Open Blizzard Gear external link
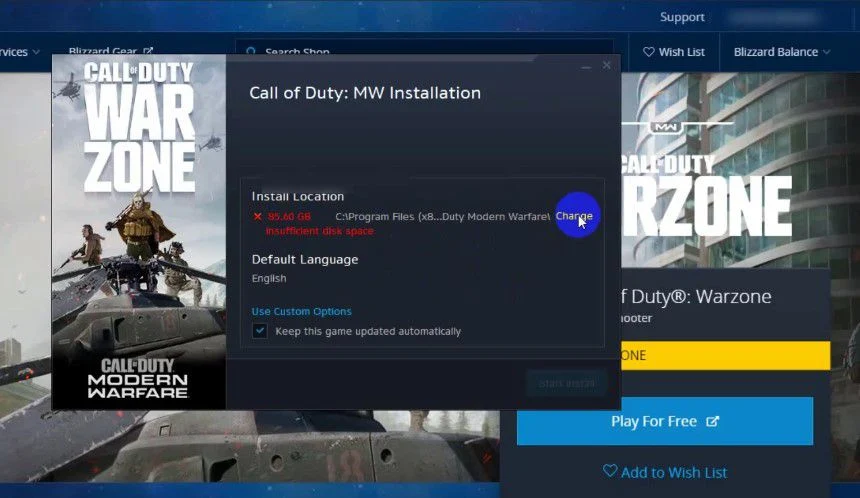Image resolution: width=860 pixels, height=498 pixels. click(x=111, y=50)
